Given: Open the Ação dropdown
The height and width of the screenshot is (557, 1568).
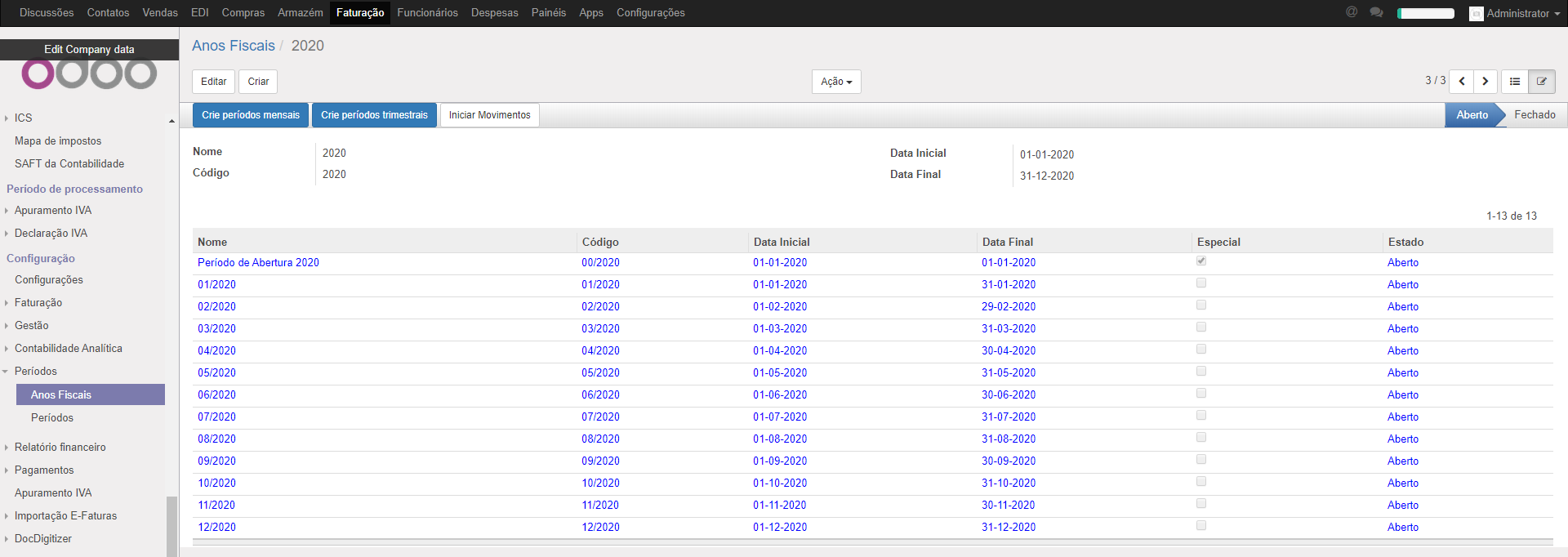Looking at the screenshot, I should (836, 82).
